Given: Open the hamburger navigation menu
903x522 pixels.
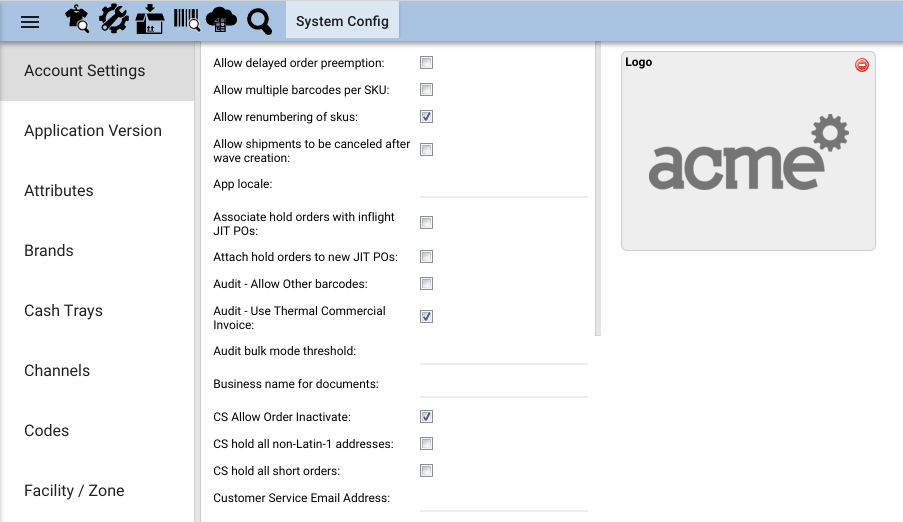Looking at the screenshot, I should [30, 22].
